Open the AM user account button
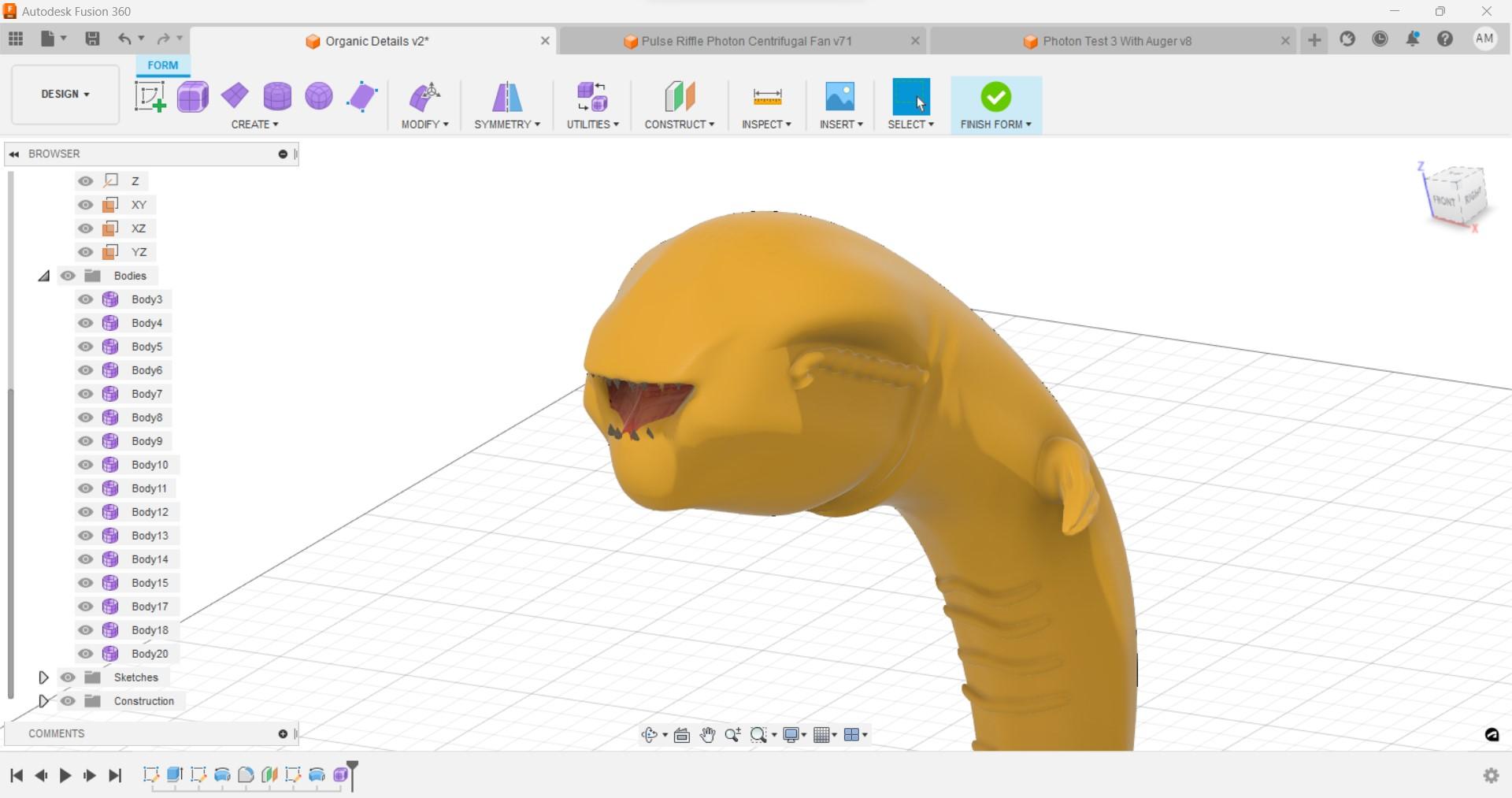 1484,39
